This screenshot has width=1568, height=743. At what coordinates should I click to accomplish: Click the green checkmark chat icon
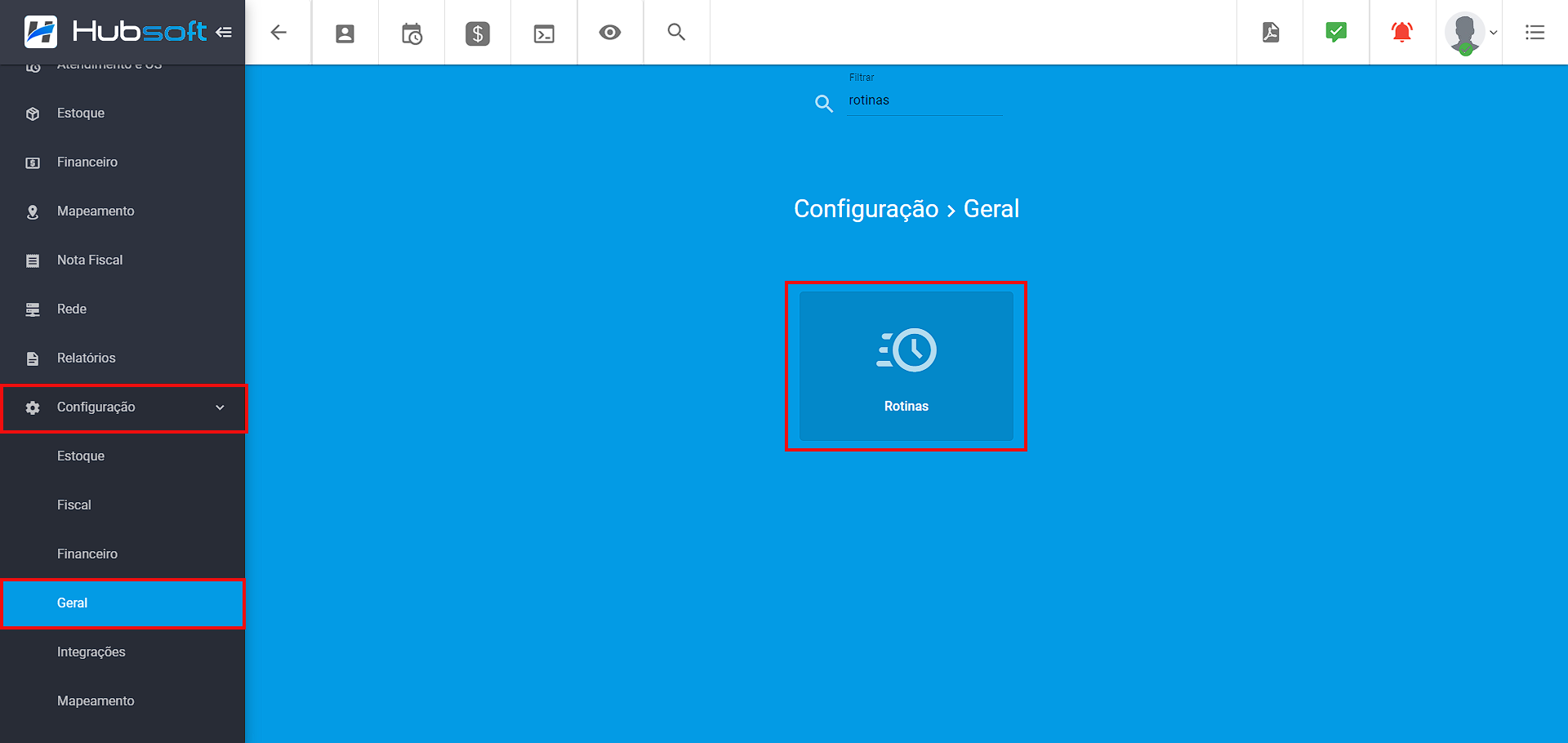(1336, 33)
